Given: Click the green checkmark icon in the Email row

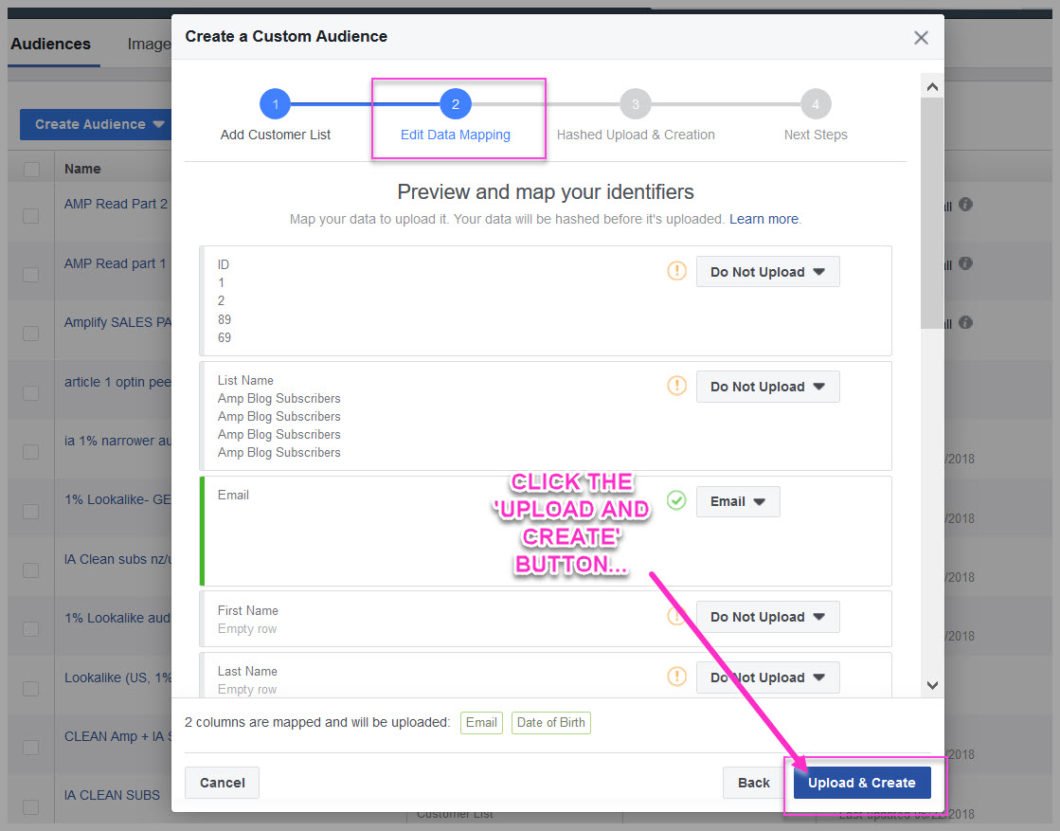Looking at the screenshot, I should [x=677, y=500].
